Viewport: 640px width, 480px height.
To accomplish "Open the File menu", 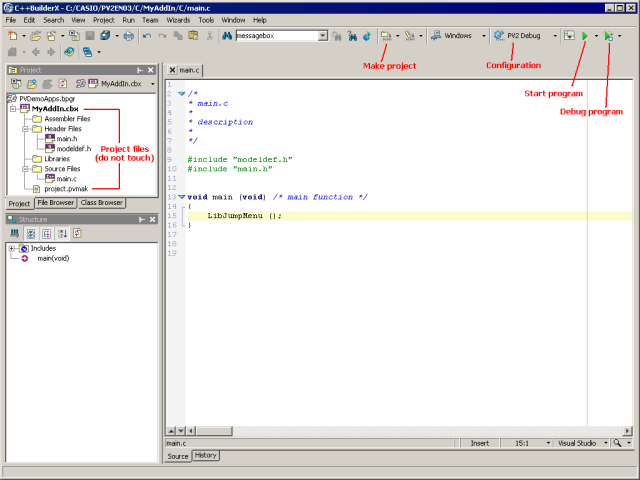I will [11, 20].
